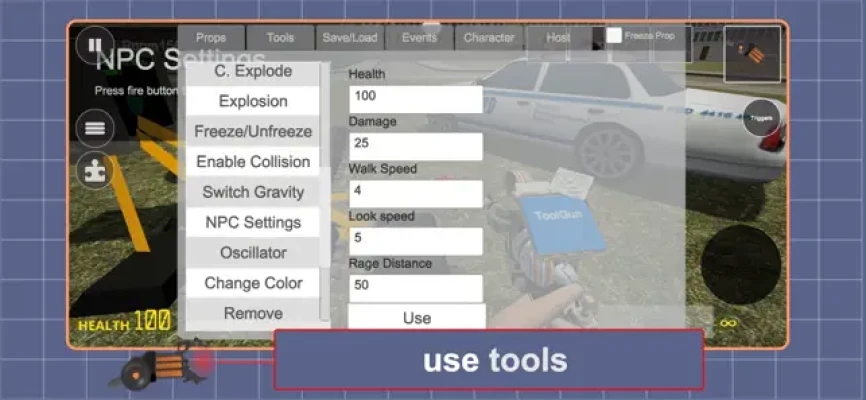Toggle the Freeze Prop checkbox
866x400 pixels.
coord(614,35)
